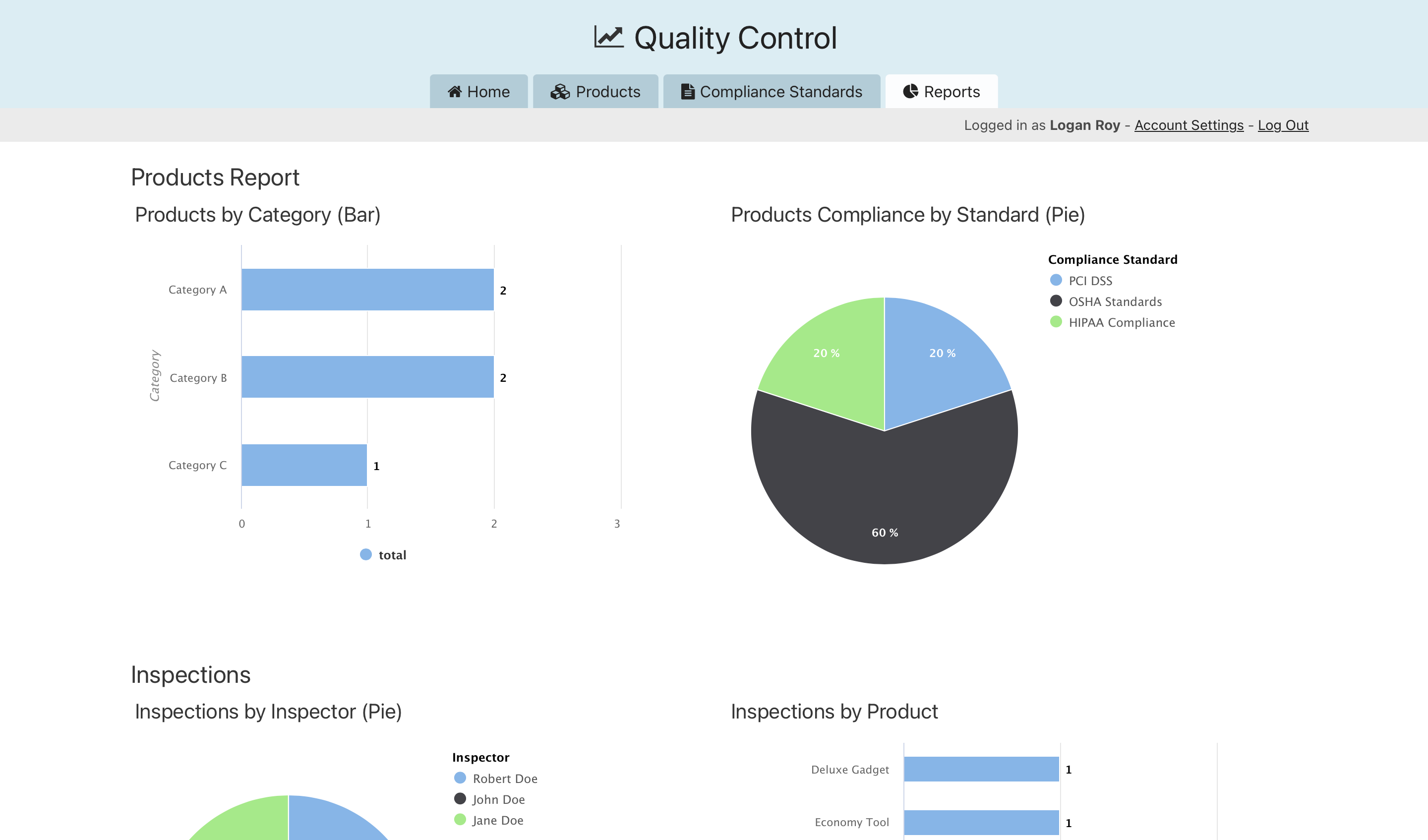Click the Category C bar
This screenshot has height=840, width=1428.
tap(304, 465)
